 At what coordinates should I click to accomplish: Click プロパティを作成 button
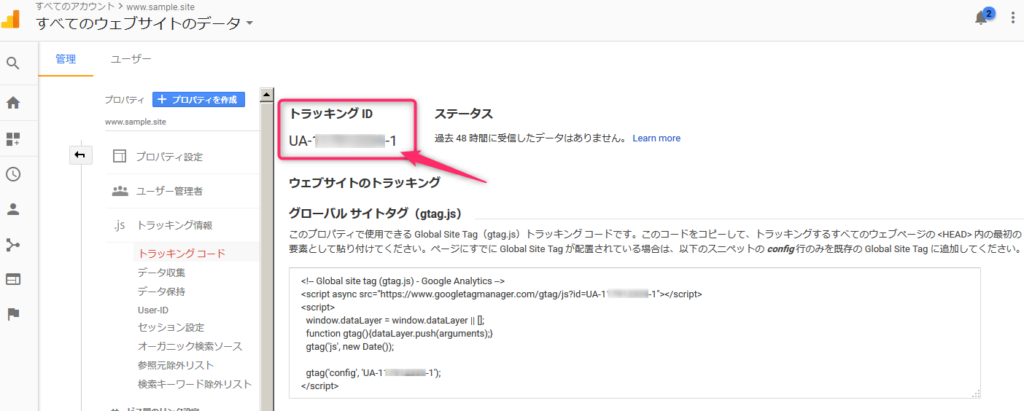pos(199,99)
